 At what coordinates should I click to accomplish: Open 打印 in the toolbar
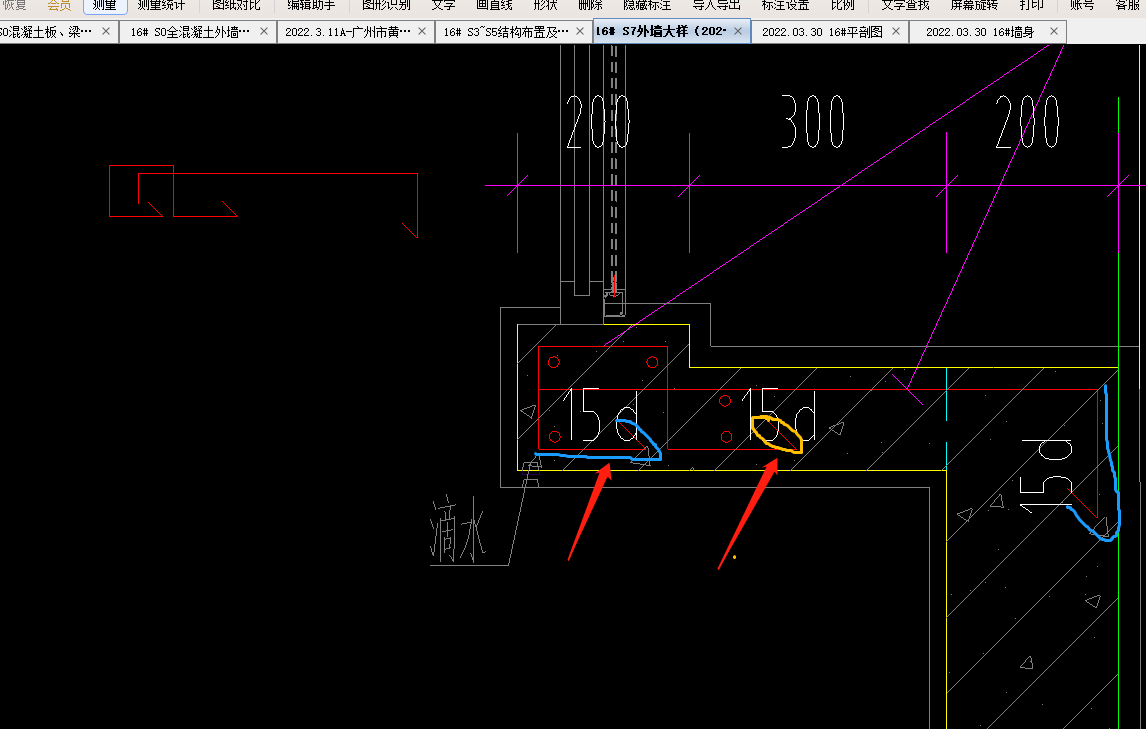1031,5
